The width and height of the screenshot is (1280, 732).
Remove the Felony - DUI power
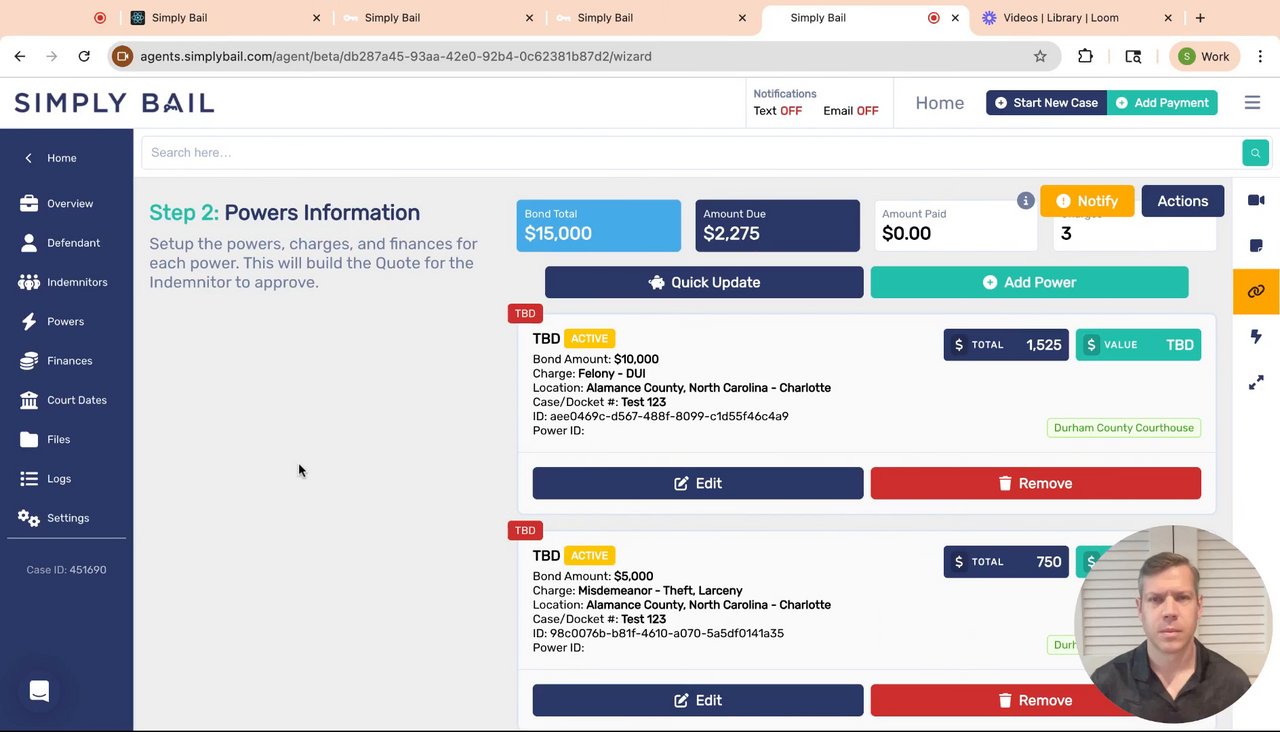coord(1035,483)
